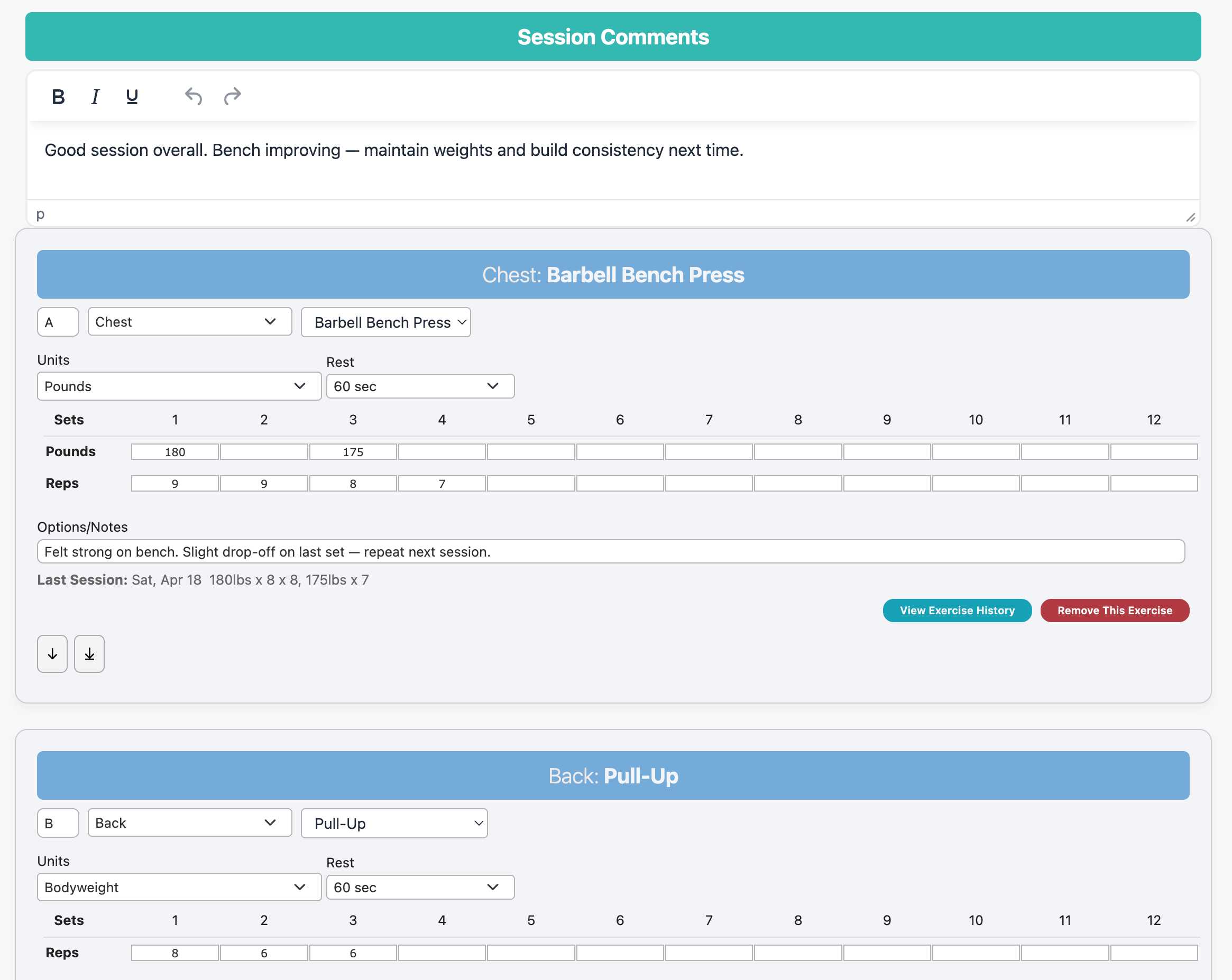Undo last edit in comments editor

coord(194,97)
